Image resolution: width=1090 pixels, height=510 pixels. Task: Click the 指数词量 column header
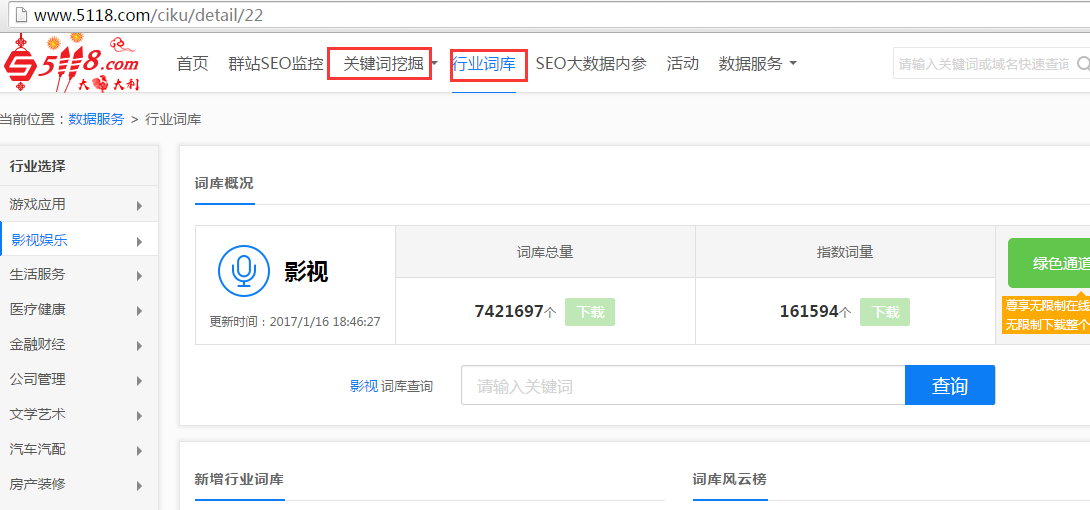point(845,252)
